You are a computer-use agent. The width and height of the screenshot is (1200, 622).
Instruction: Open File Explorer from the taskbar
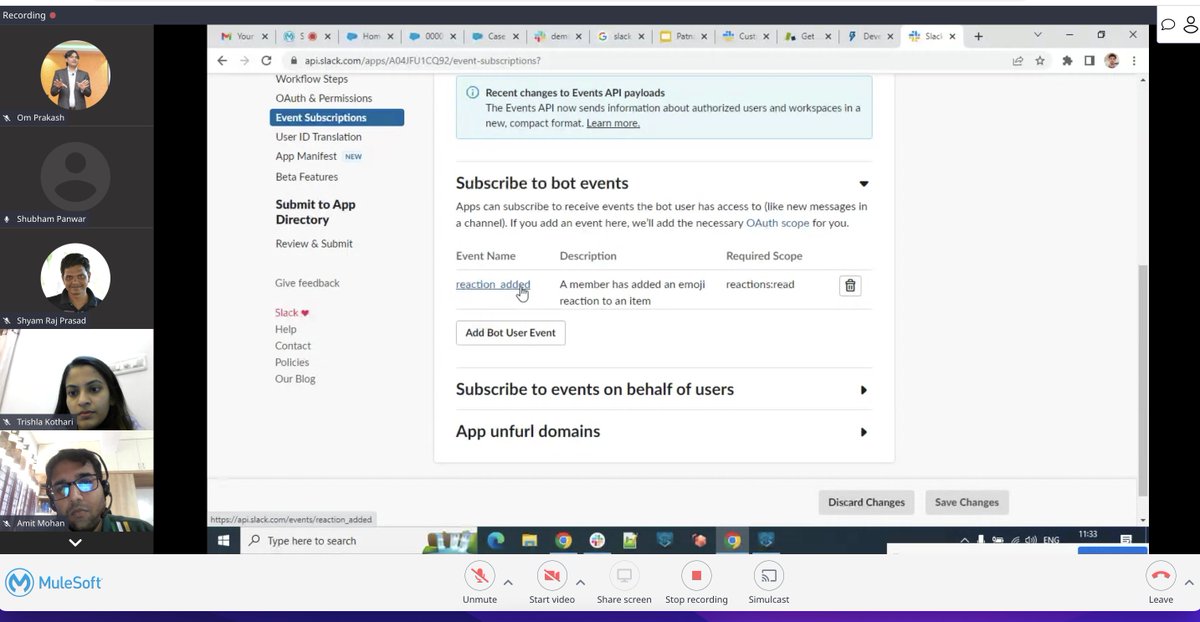[529, 540]
